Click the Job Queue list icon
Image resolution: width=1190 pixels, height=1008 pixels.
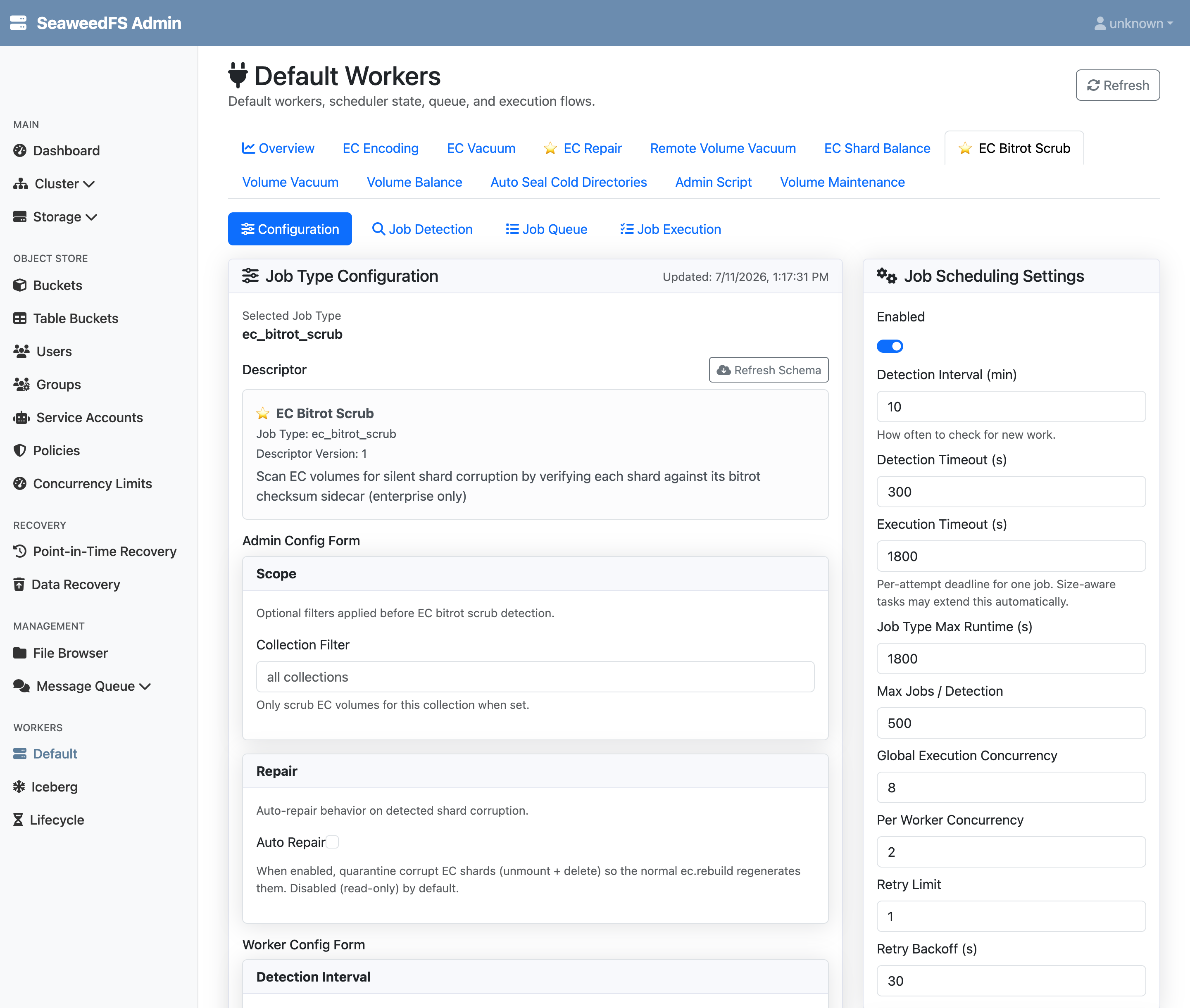(512, 229)
